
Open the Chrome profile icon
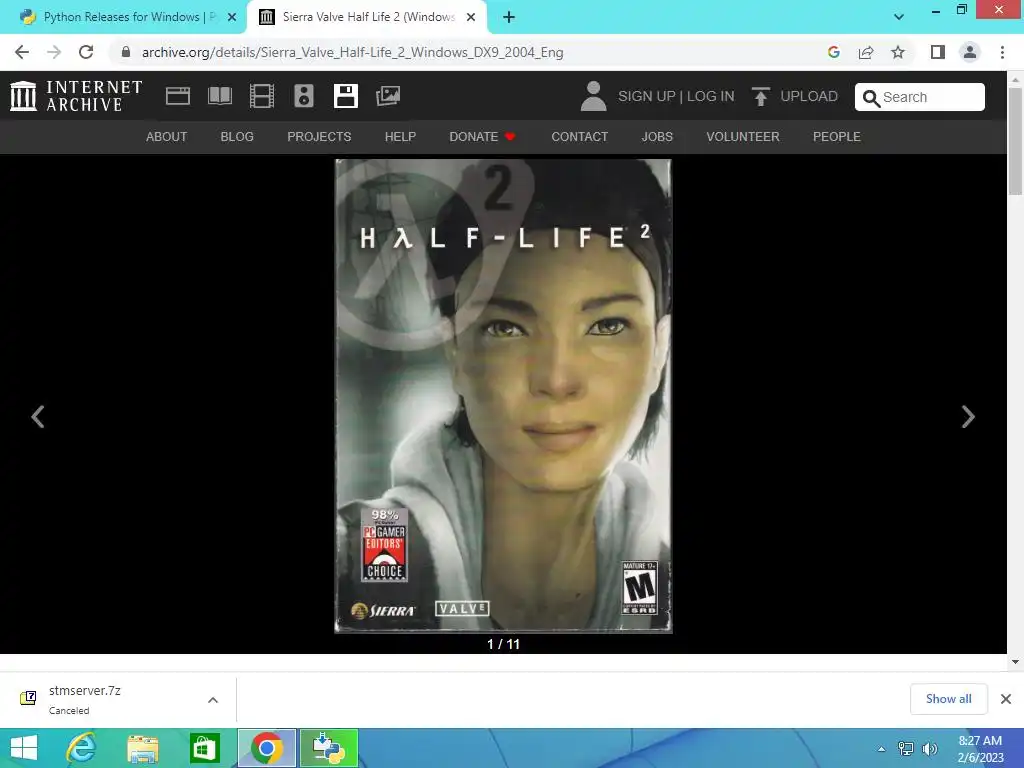[970, 52]
